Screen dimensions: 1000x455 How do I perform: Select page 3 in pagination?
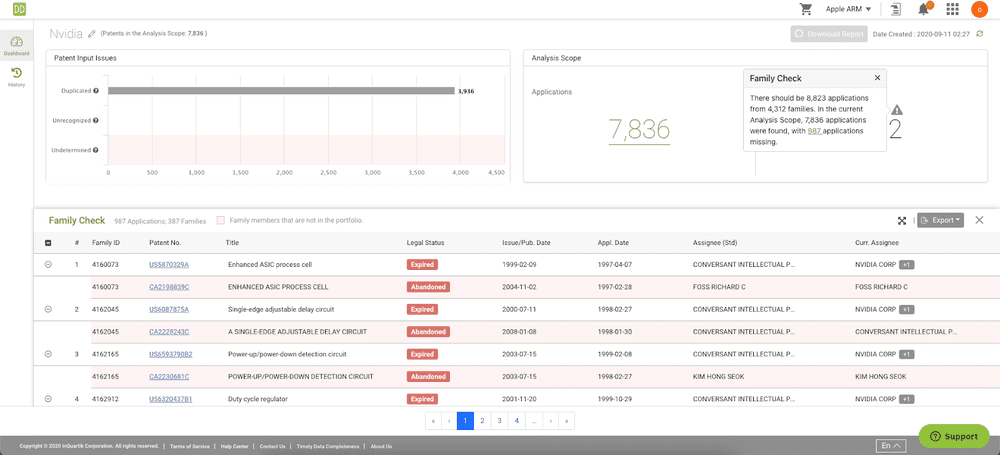[x=499, y=421]
